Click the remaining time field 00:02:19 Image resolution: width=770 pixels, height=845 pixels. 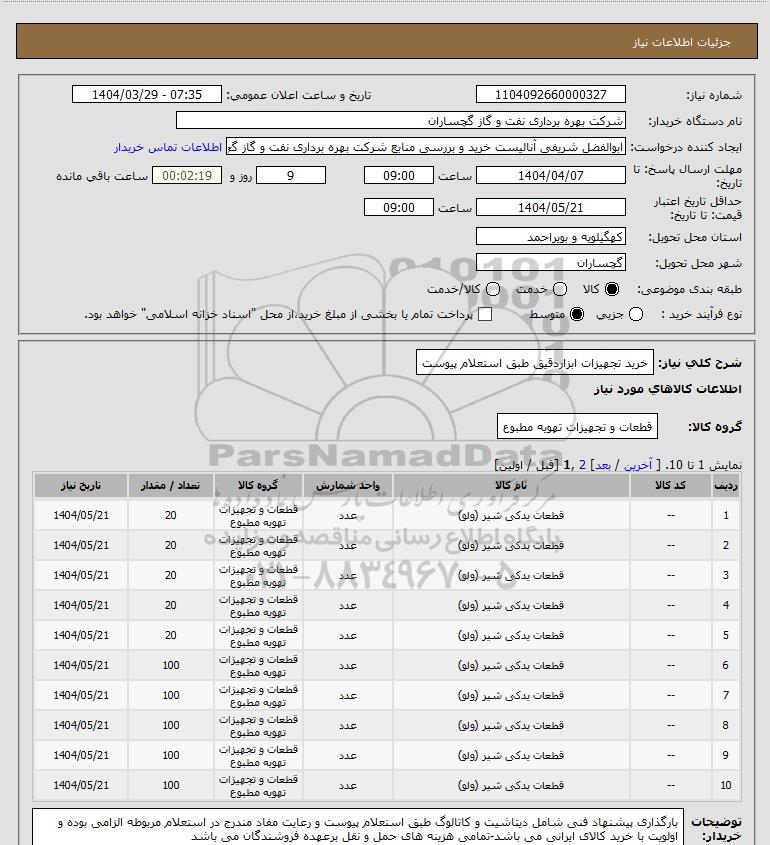click(x=187, y=175)
